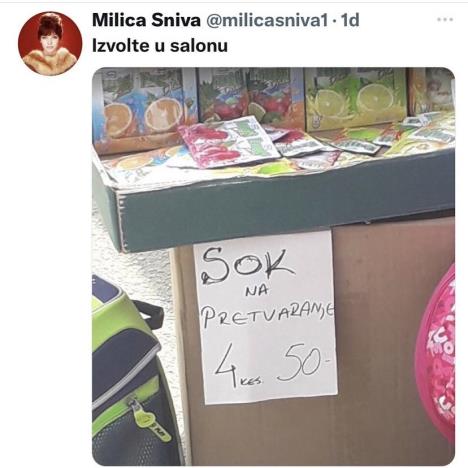The image size is (468, 468).
Task: Click the 1d timestamp of the tweet
Action: pos(350,21)
